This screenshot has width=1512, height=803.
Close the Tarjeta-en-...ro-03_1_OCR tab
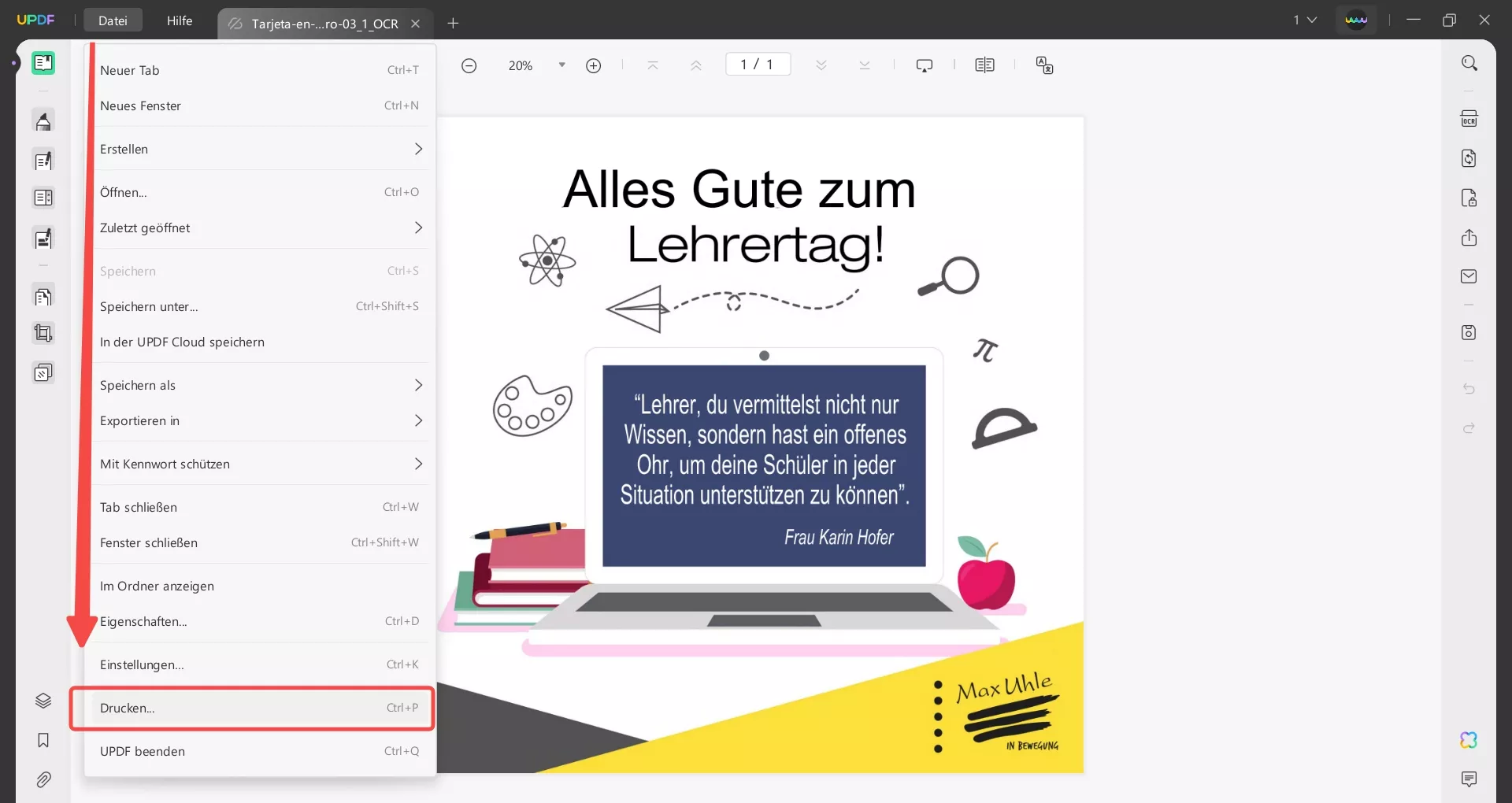pyautogui.click(x=416, y=24)
